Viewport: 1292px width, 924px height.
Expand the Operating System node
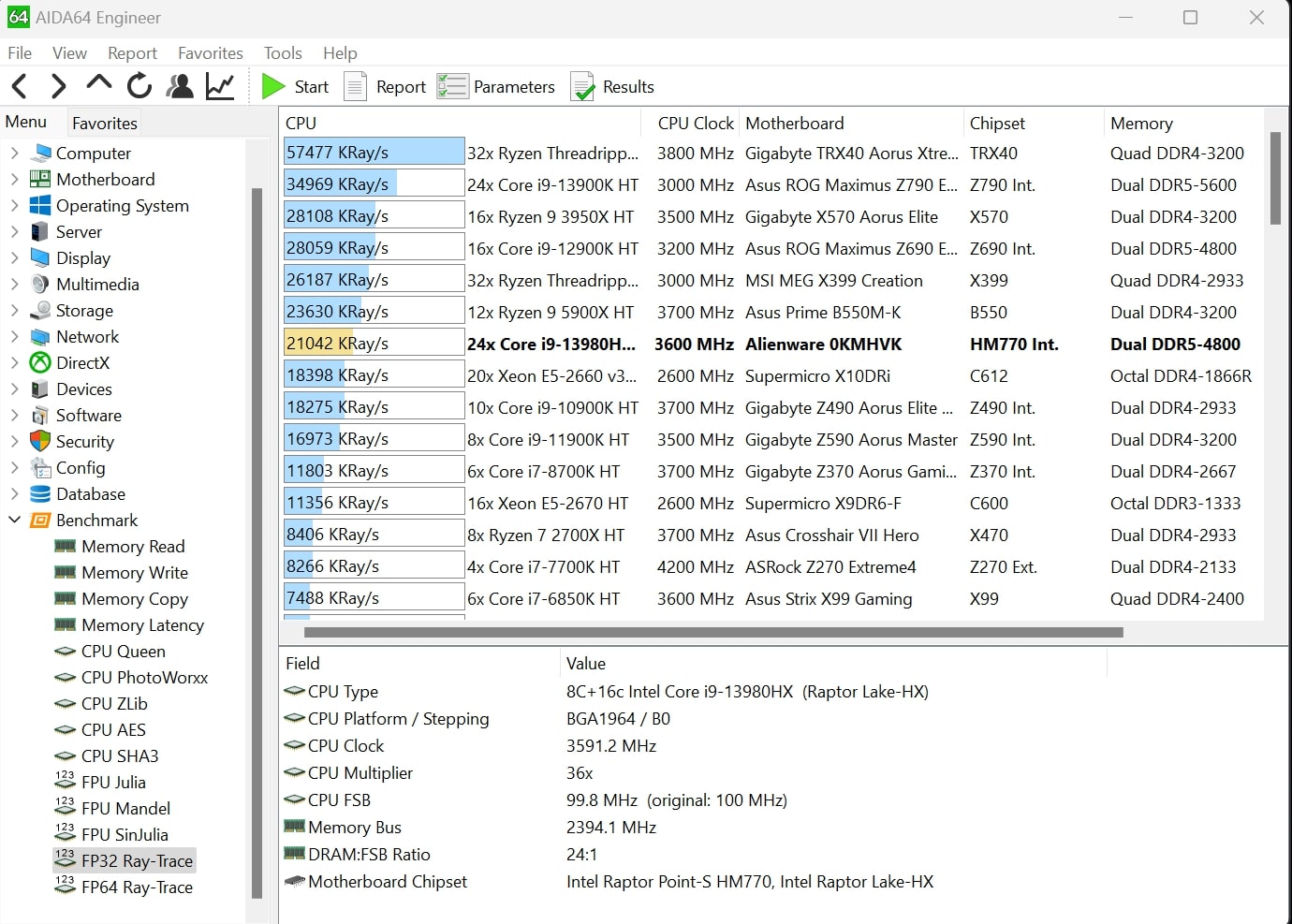click(14, 205)
